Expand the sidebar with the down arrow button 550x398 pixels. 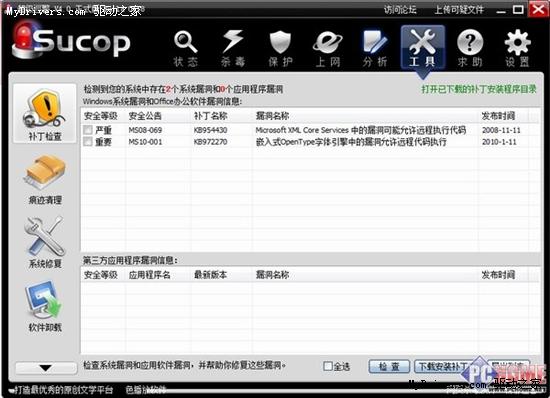point(46,368)
